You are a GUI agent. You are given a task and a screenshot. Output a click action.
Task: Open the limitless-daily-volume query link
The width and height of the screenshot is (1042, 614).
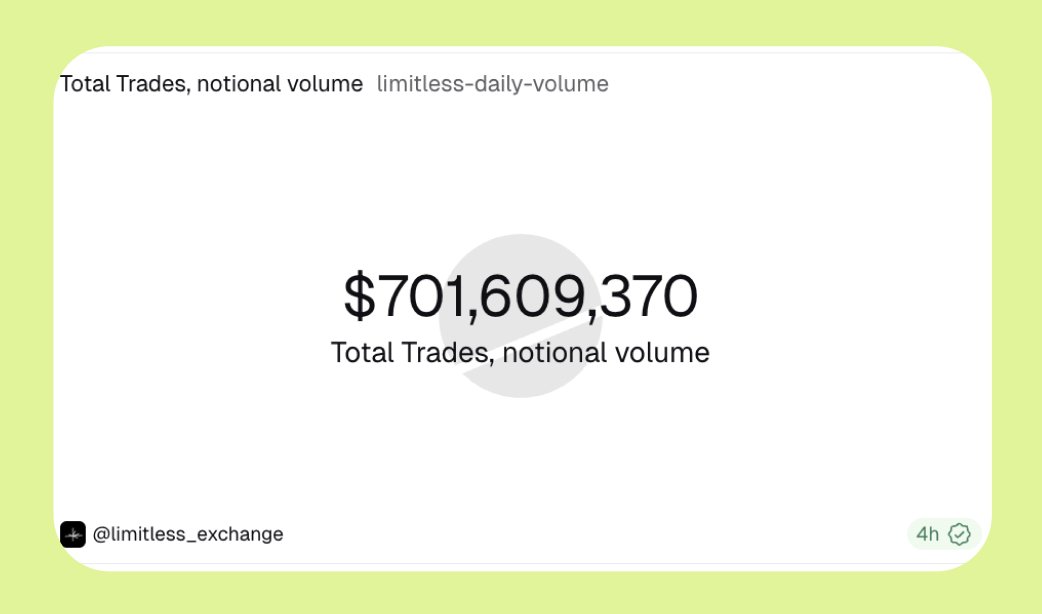coord(492,84)
